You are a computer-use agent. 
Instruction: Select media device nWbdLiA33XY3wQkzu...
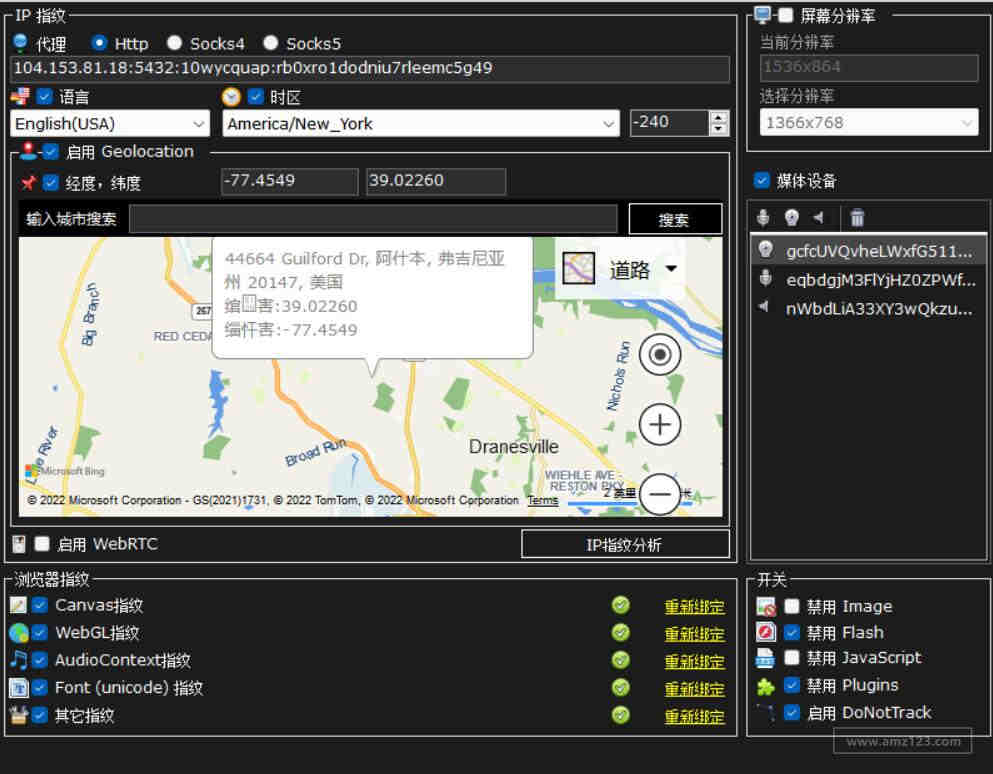click(868, 308)
